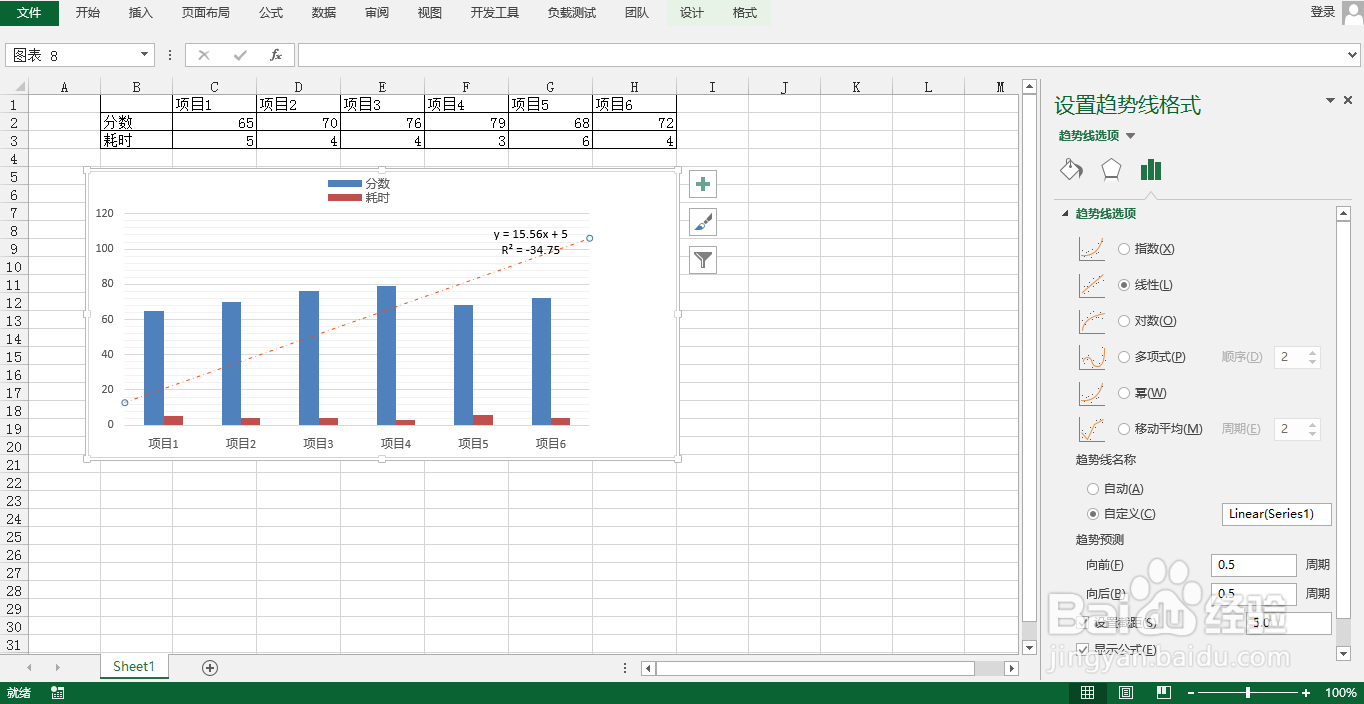This screenshot has width=1364, height=704.
Task: Click linear trendline preview icon
Action: 1092,285
